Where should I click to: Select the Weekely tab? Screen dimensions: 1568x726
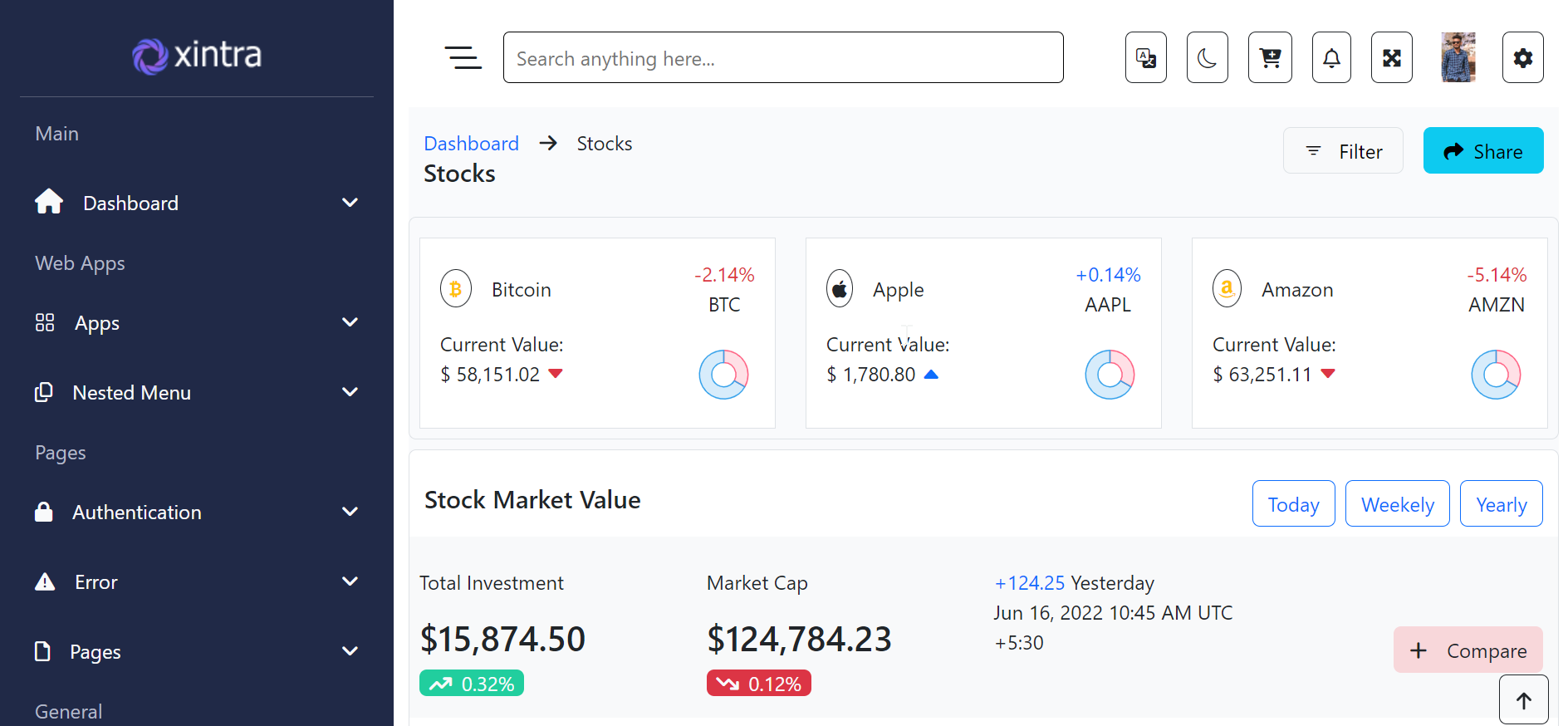click(x=1397, y=504)
